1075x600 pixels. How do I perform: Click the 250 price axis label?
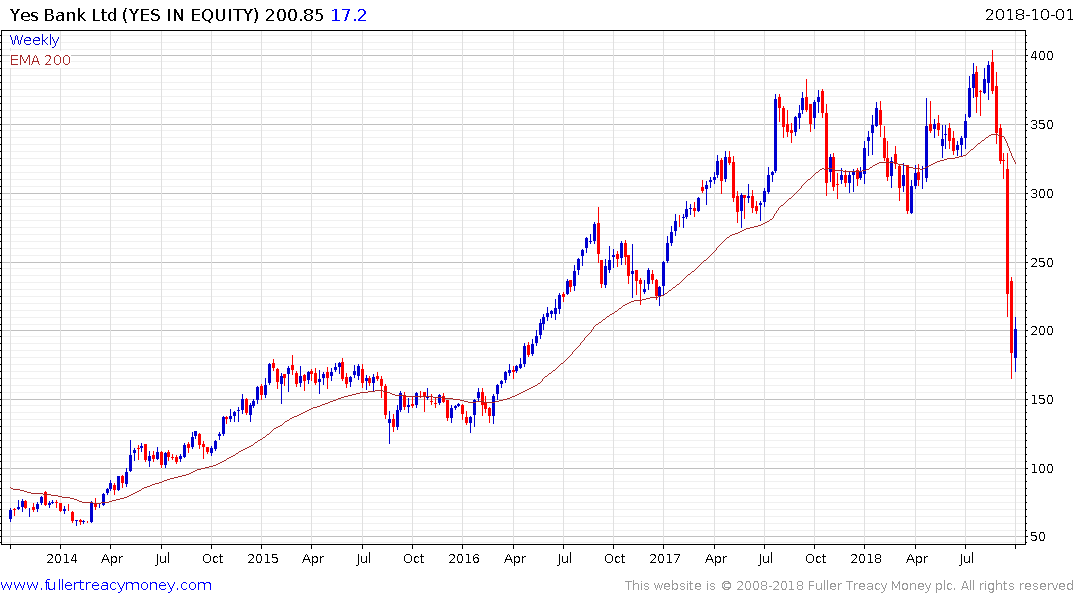pos(1042,263)
